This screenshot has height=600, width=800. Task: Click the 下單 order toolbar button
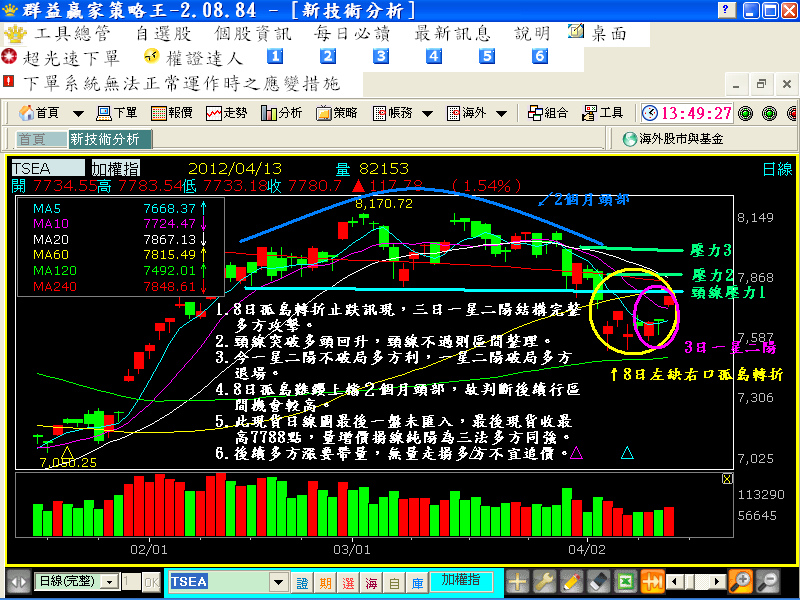pyautogui.click(x=117, y=113)
